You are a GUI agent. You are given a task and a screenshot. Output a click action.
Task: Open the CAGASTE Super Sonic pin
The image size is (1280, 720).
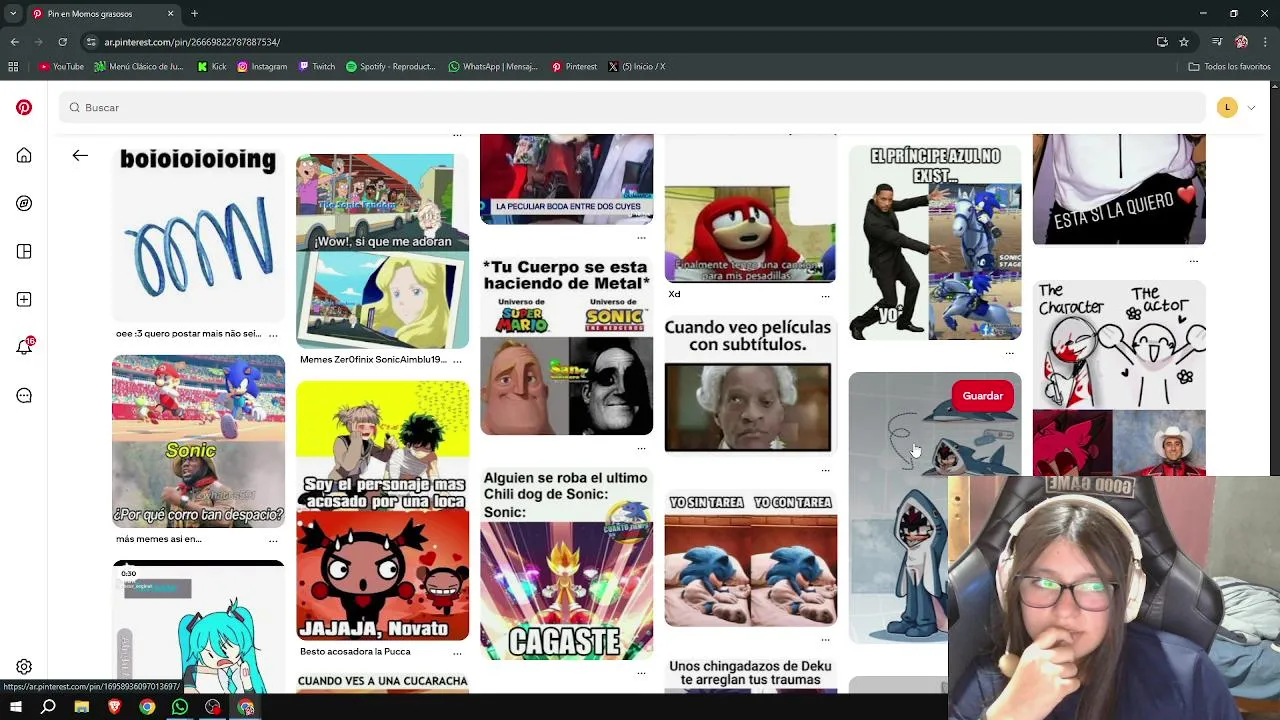(x=566, y=564)
